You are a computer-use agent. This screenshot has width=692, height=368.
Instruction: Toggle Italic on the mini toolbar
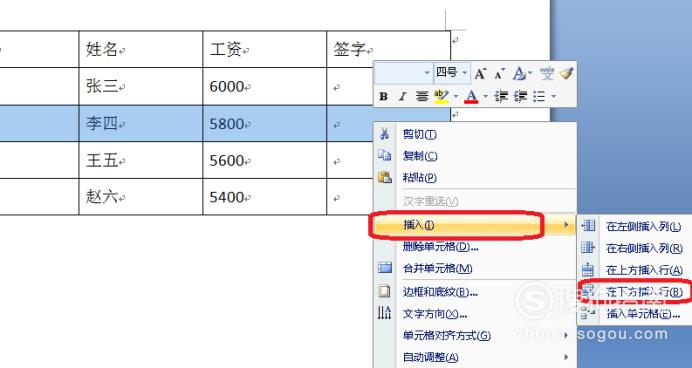click(x=402, y=96)
